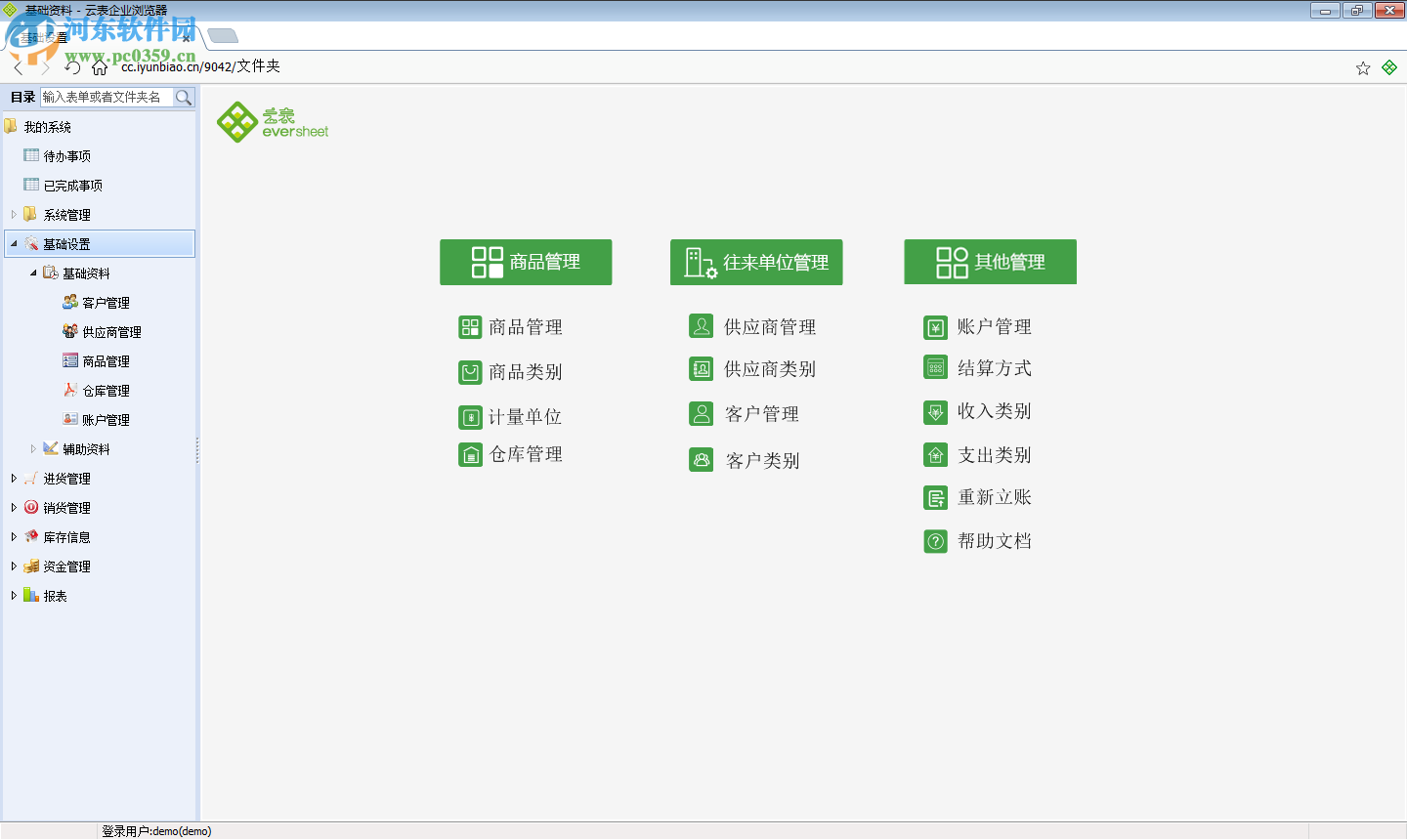Click the green eversheet icon at toolbar right

coord(1389,67)
